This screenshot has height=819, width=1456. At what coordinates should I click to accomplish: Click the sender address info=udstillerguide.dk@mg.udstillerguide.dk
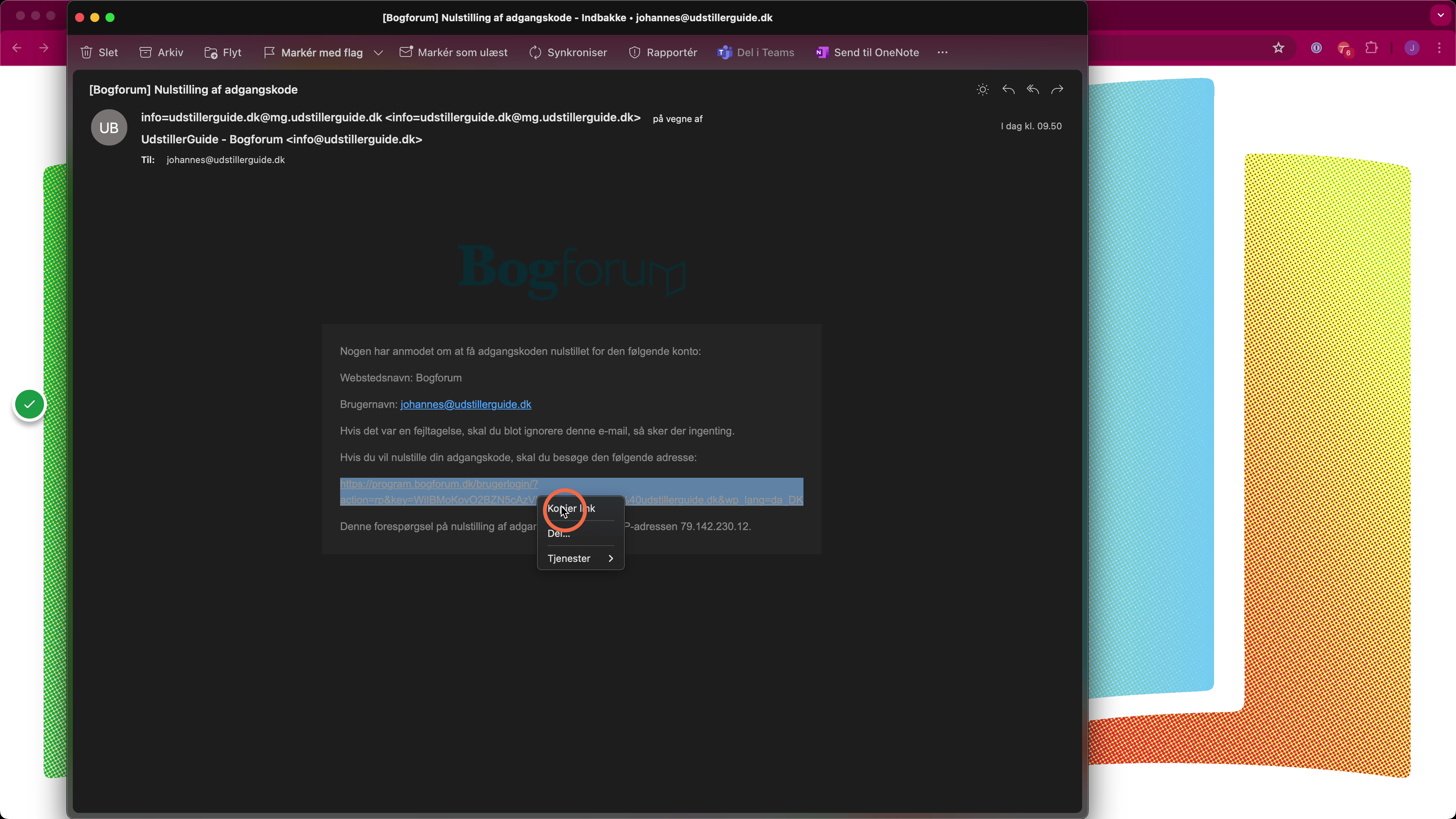(x=391, y=118)
